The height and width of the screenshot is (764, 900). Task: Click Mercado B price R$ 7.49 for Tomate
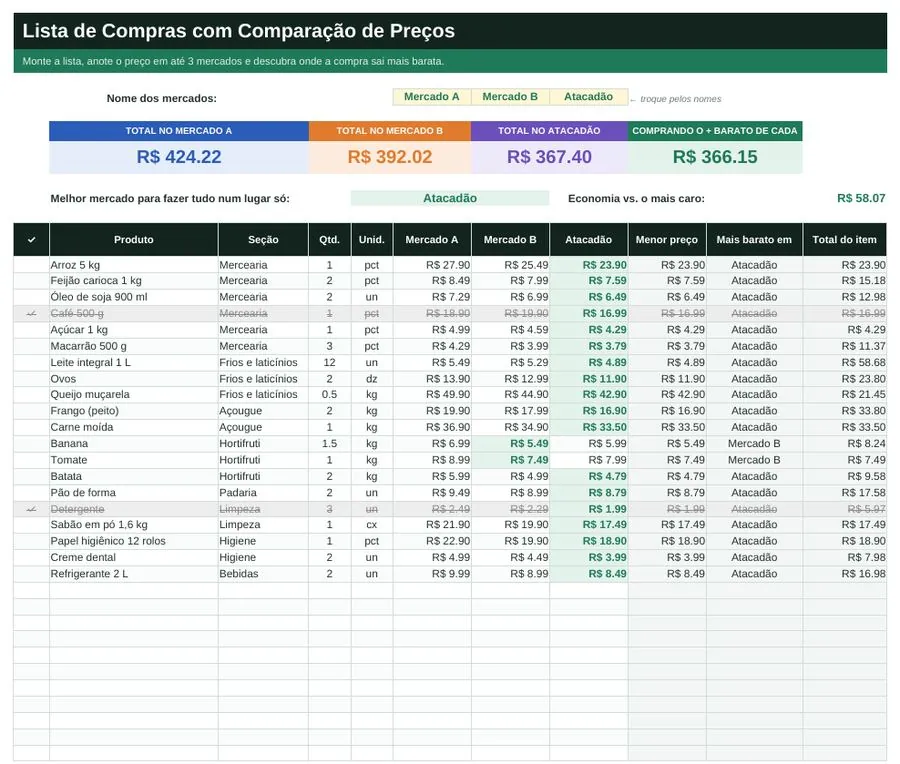coord(510,460)
